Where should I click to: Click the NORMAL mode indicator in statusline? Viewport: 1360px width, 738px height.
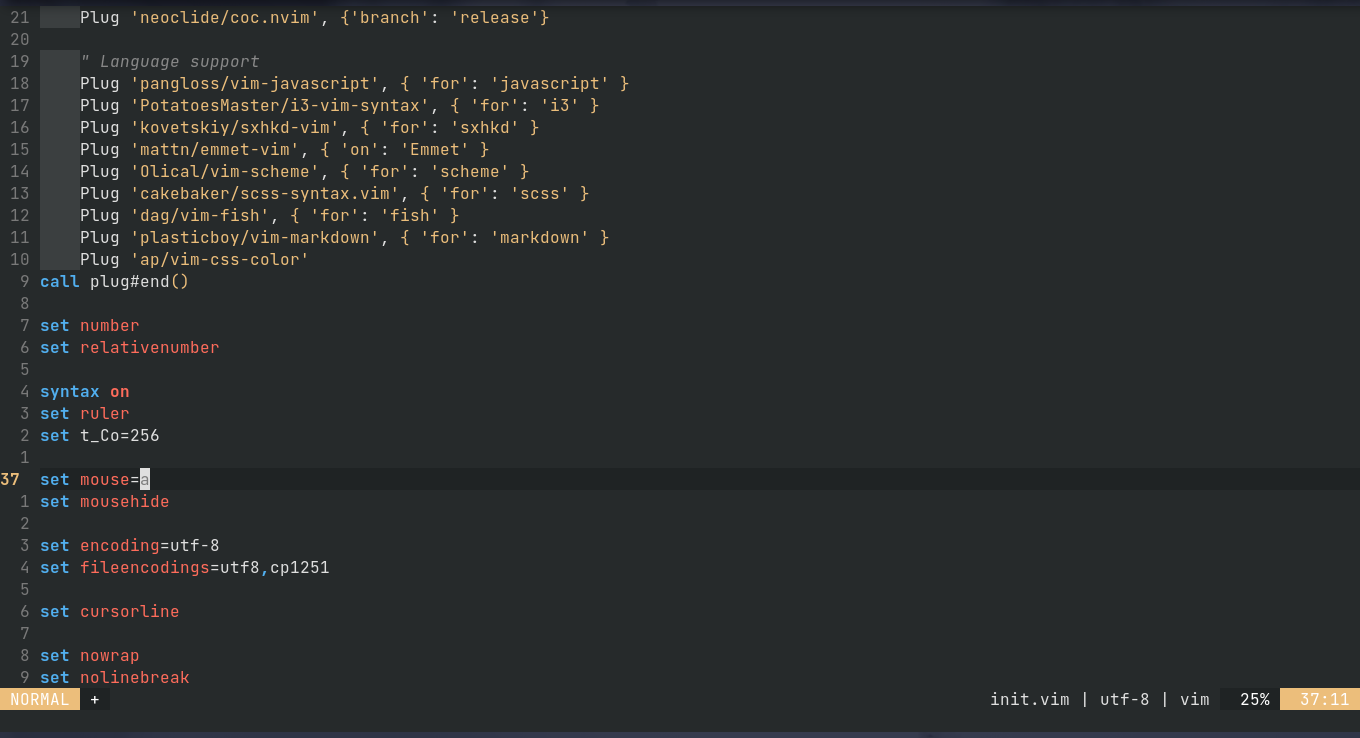coord(40,699)
